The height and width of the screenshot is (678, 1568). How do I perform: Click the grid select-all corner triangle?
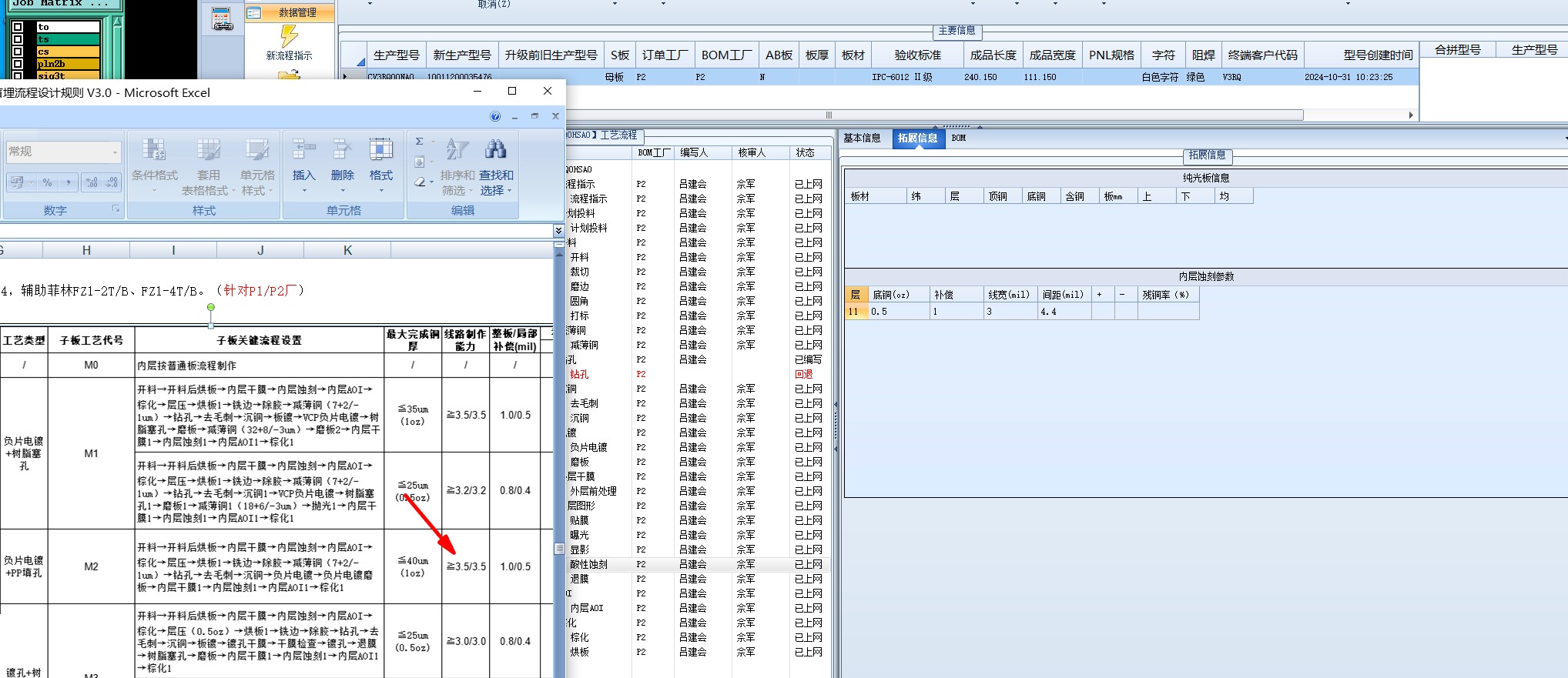[x=360, y=62]
